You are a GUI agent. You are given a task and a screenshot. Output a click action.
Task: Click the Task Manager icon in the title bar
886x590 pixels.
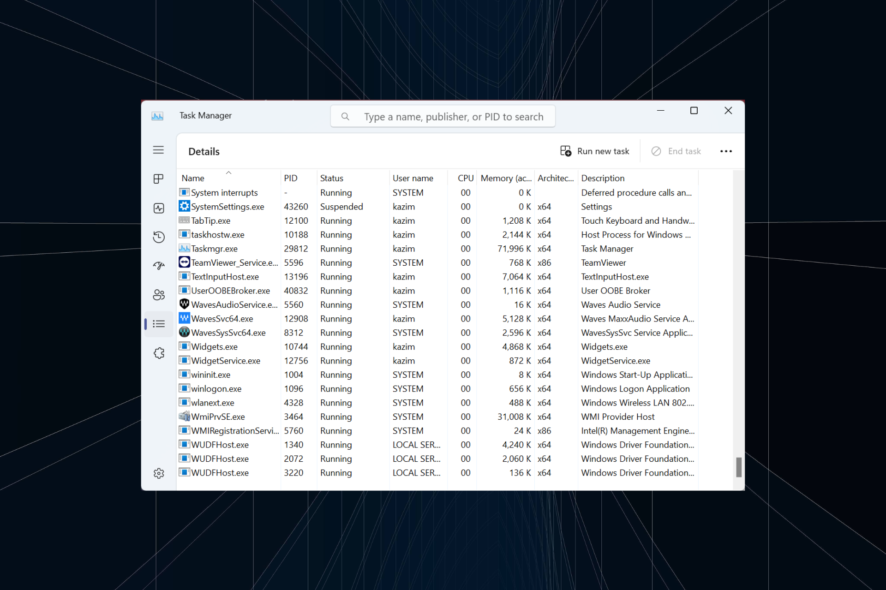click(x=157, y=115)
